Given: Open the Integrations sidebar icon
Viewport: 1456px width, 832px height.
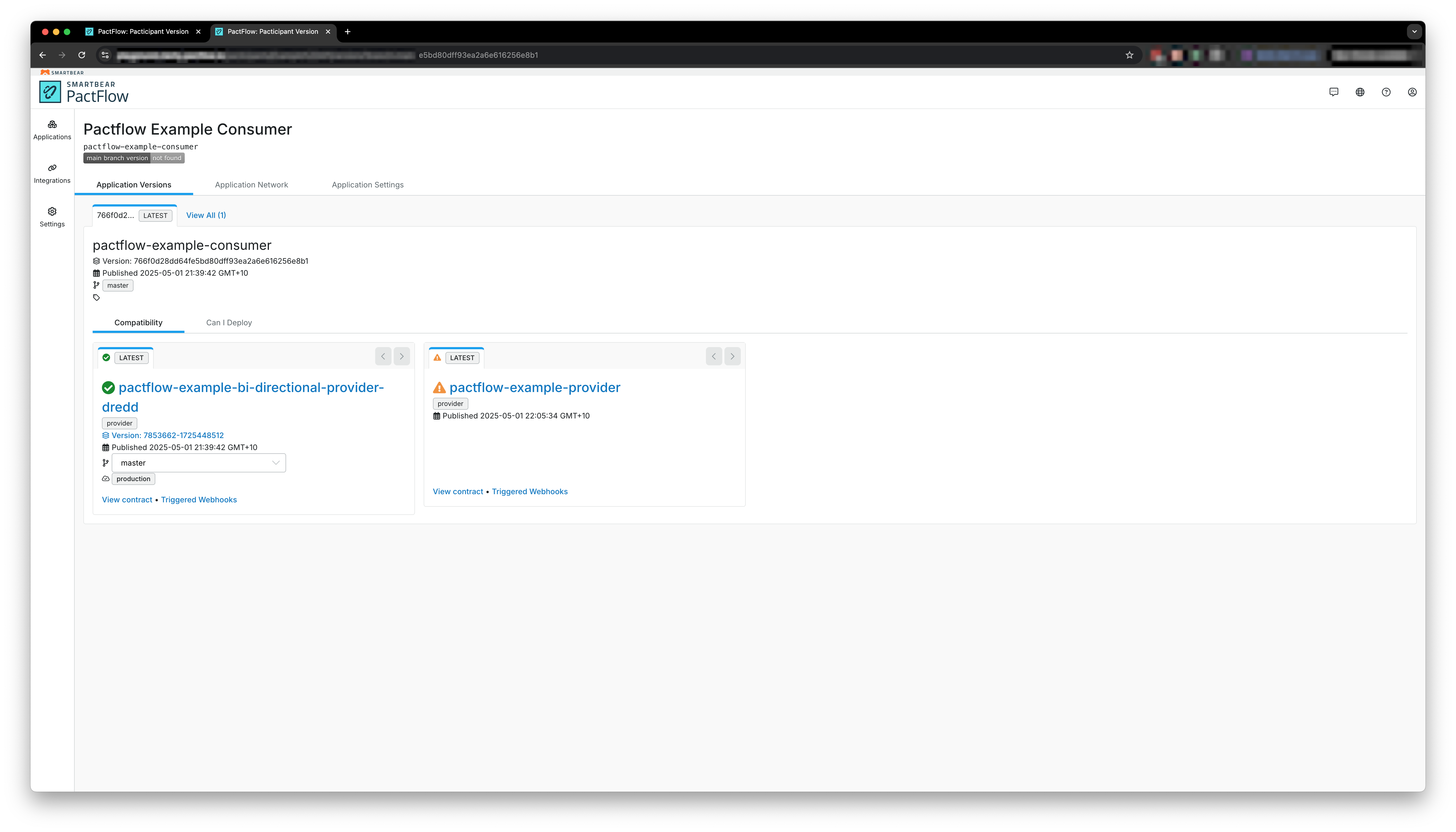Looking at the screenshot, I should 52,173.
